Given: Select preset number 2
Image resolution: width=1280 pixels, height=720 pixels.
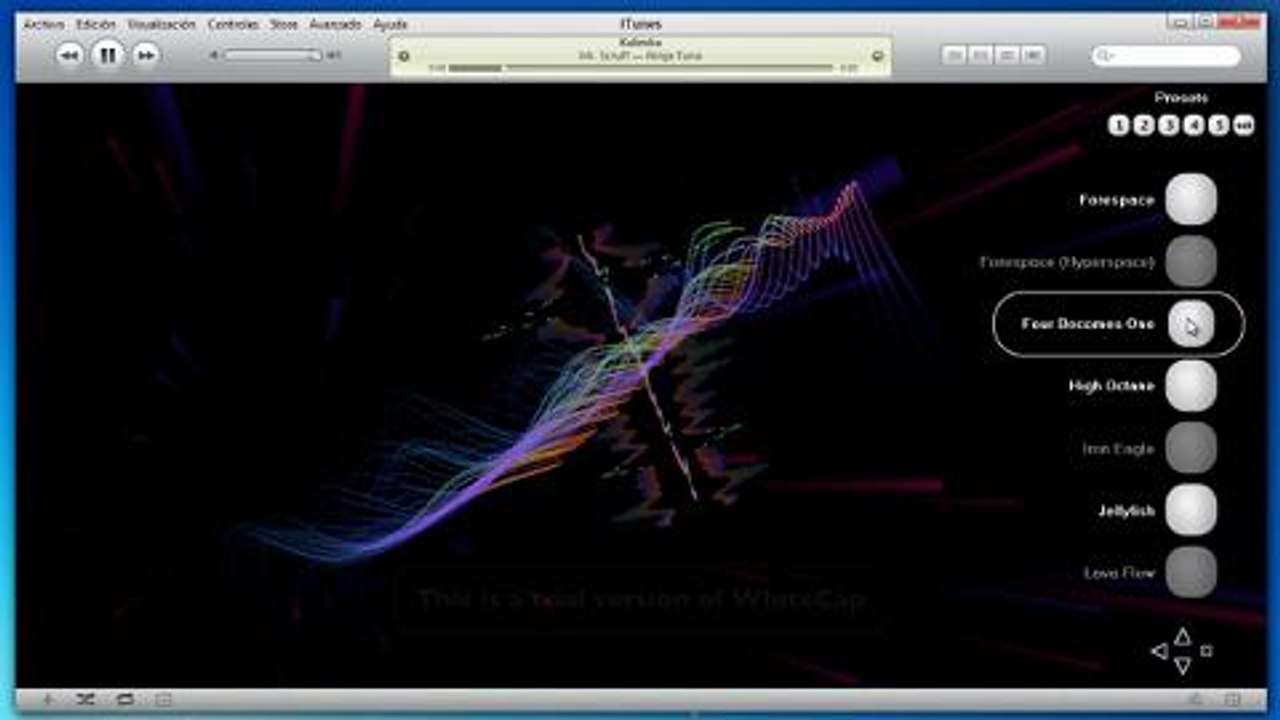Looking at the screenshot, I should tap(1144, 125).
